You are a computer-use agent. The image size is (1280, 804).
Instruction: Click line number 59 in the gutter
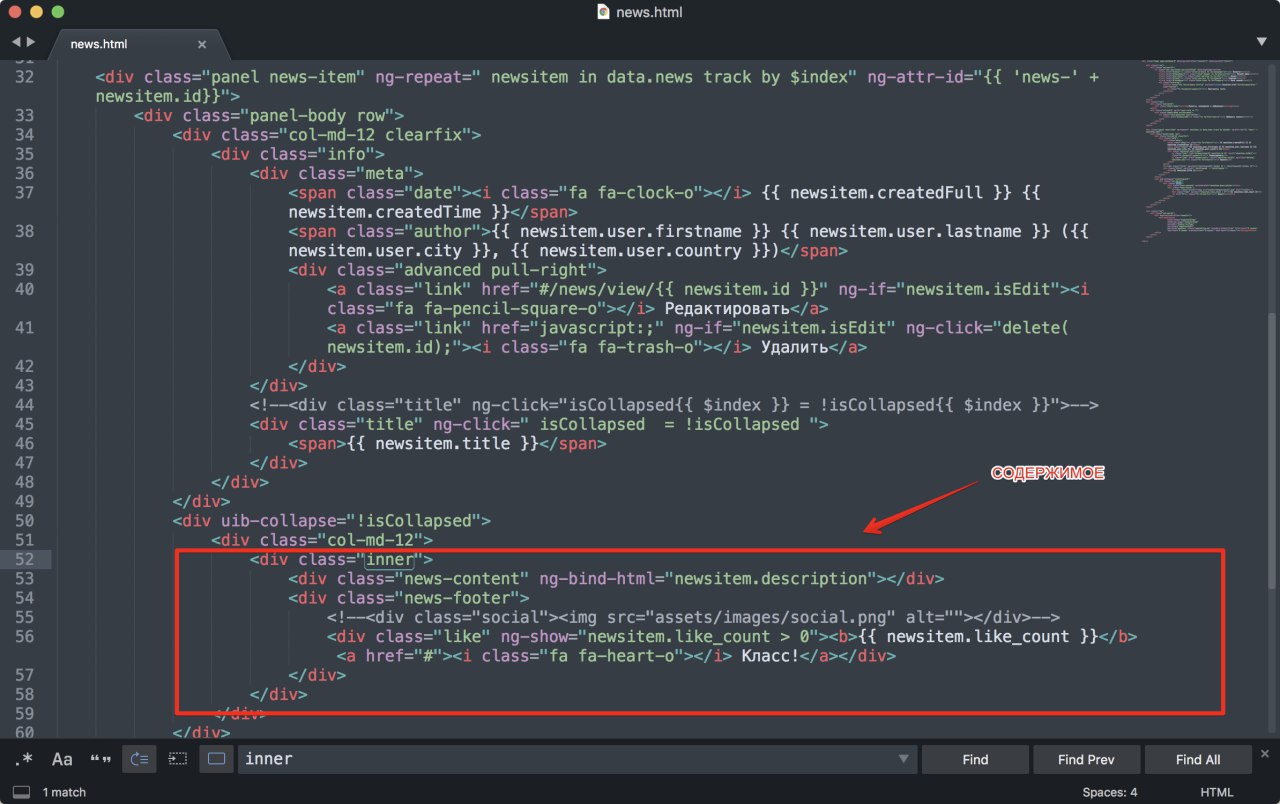pos(25,713)
